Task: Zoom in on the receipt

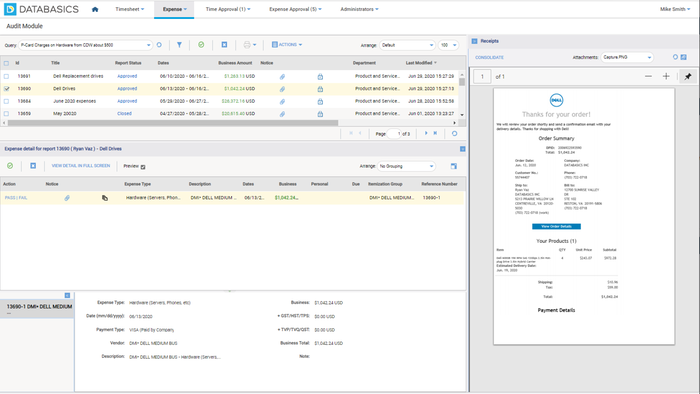Action: (x=666, y=76)
